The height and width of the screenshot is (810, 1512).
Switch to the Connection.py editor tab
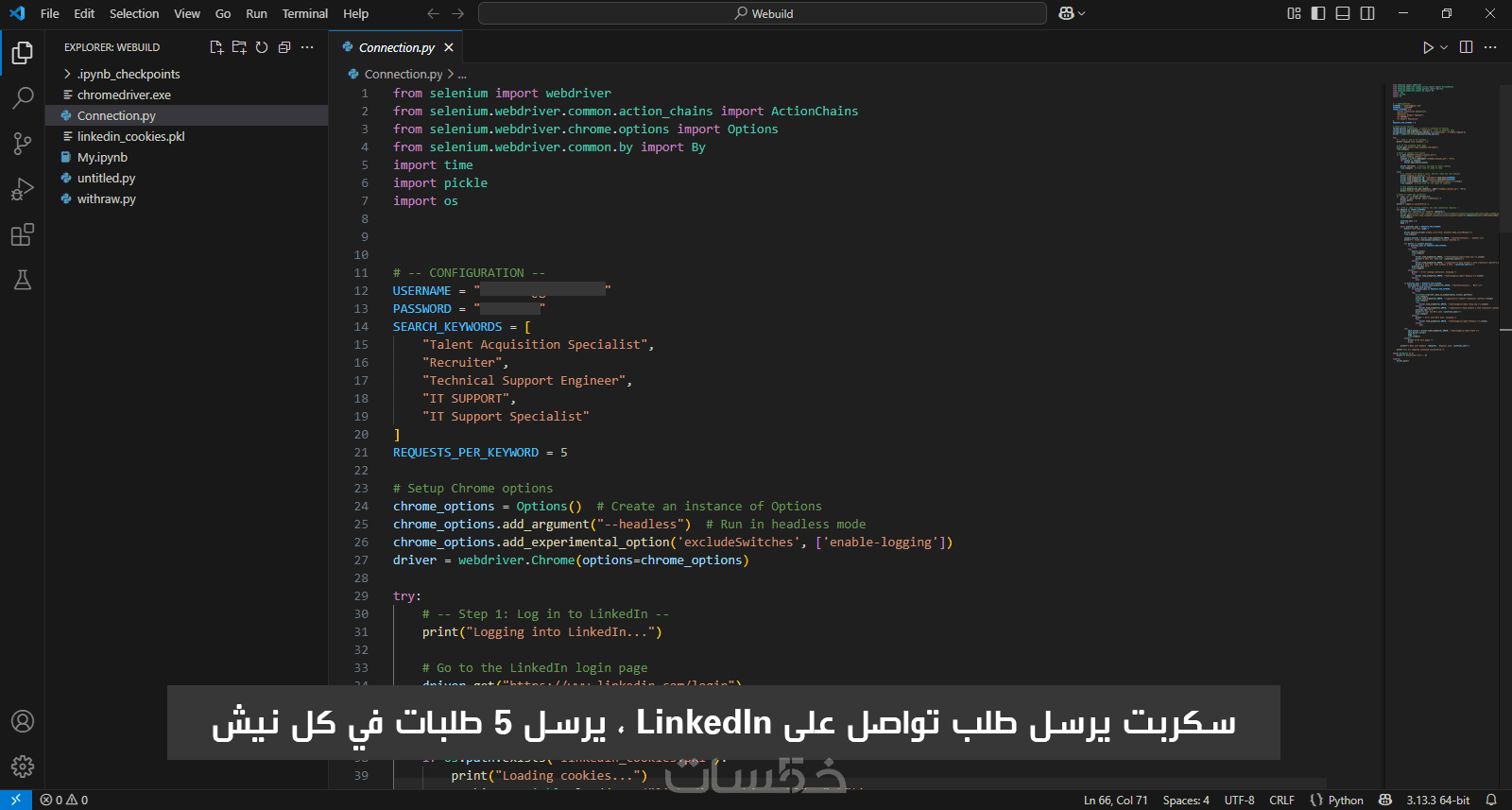point(396,47)
